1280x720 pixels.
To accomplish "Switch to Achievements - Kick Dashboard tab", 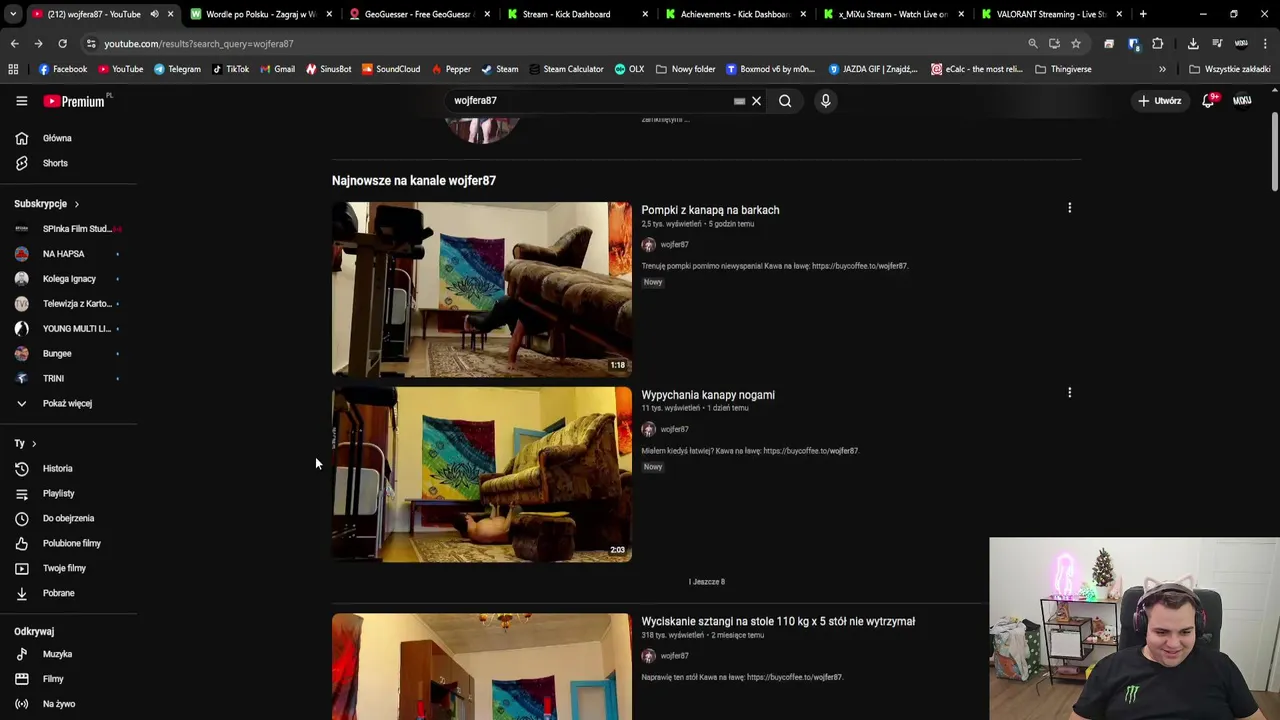I will click(735, 14).
